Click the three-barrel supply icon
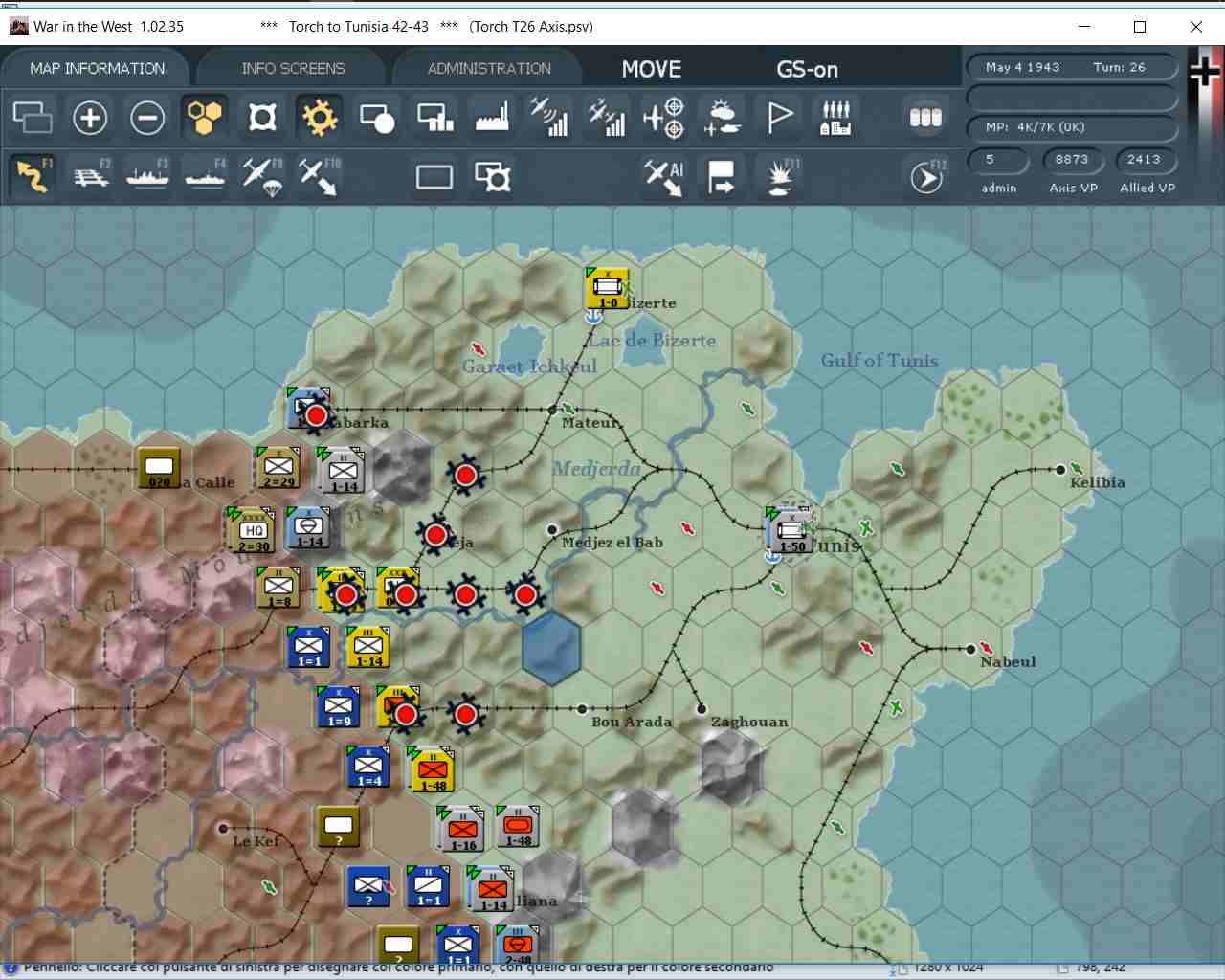Viewport: 1225px width, 980px height. (925, 118)
